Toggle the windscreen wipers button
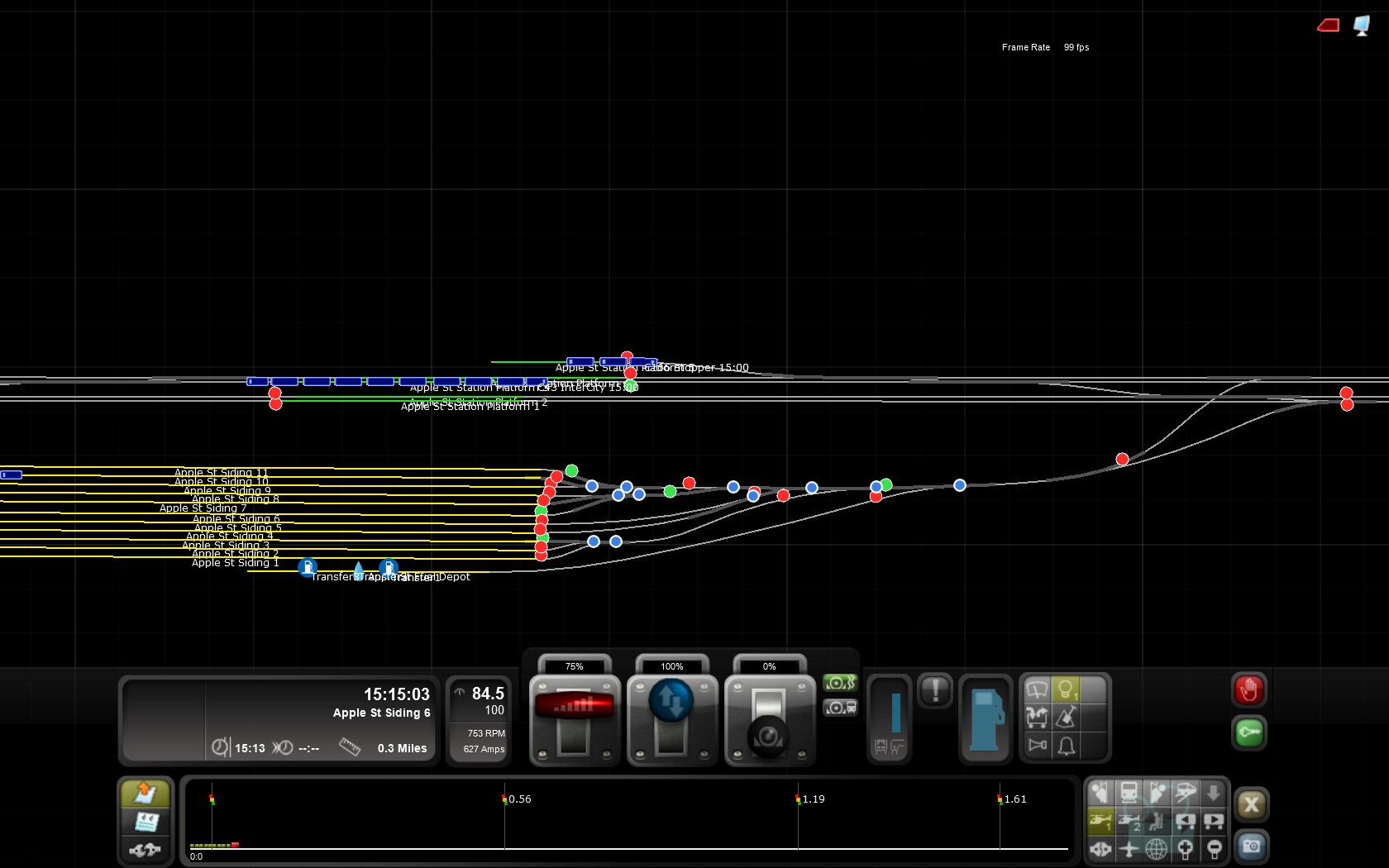 [x=1037, y=689]
